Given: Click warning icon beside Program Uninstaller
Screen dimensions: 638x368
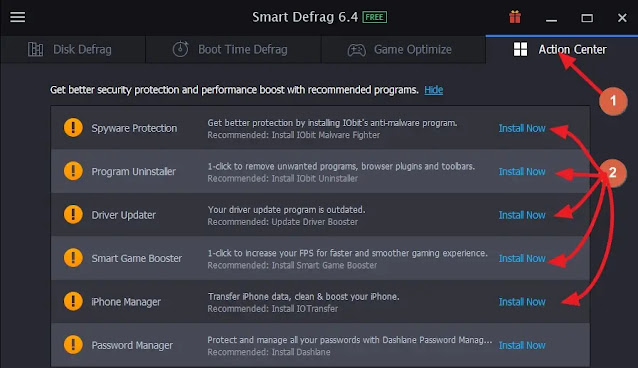Looking at the screenshot, I should click(x=73, y=171).
